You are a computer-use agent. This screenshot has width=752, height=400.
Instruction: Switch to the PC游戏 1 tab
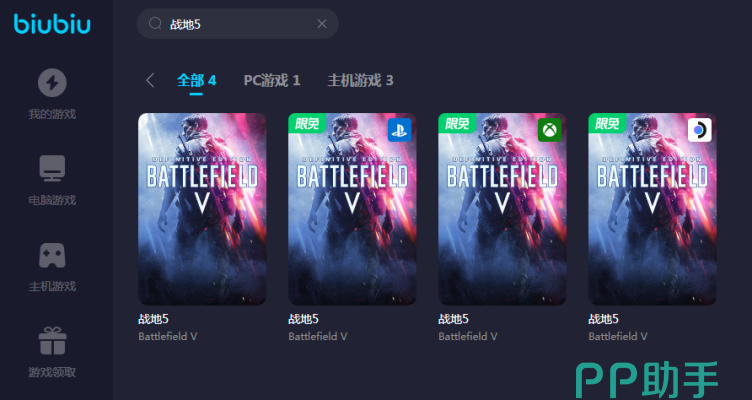point(272,80)
